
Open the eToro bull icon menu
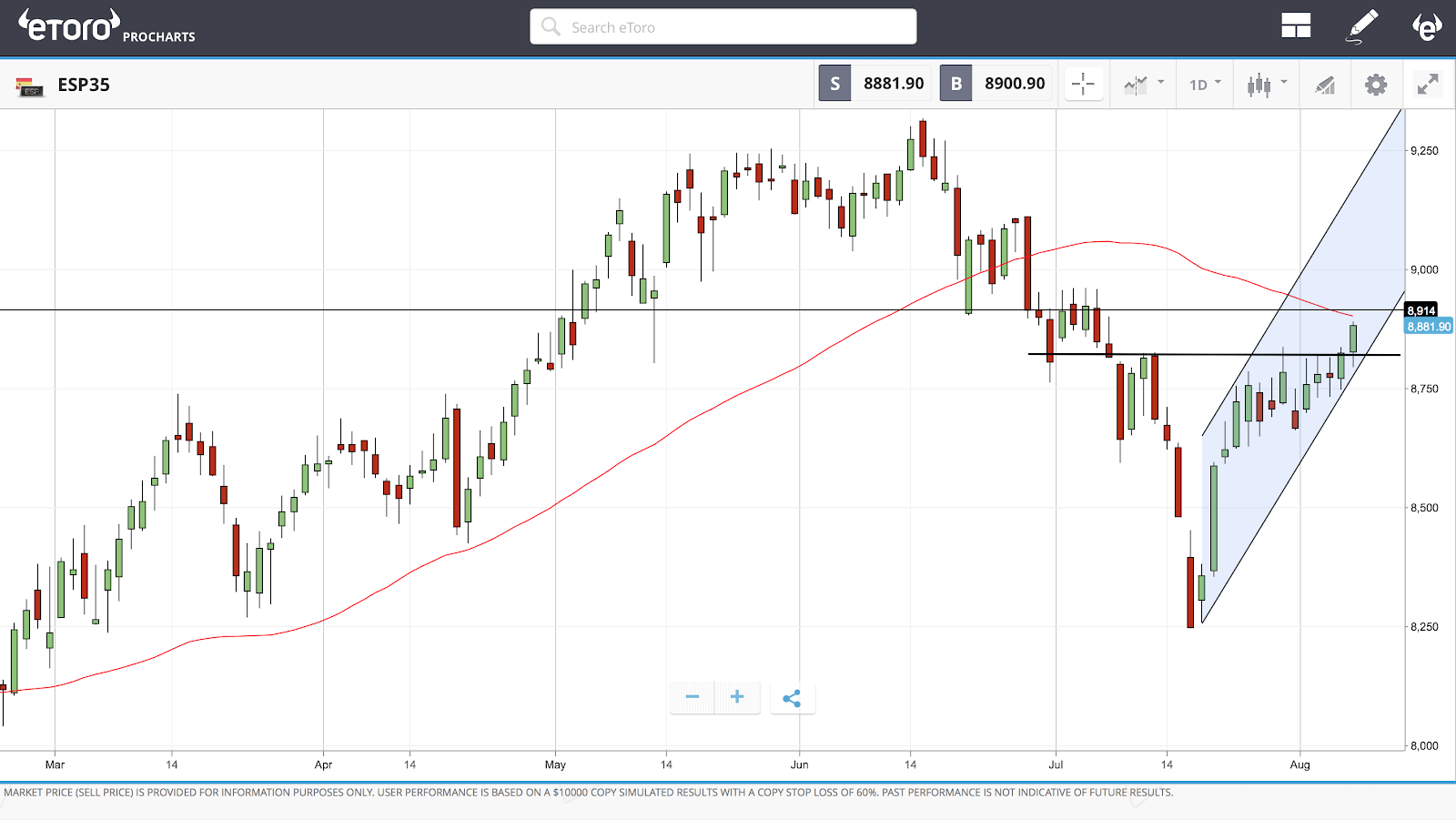pyautogui.click(x=1427, y=26)
